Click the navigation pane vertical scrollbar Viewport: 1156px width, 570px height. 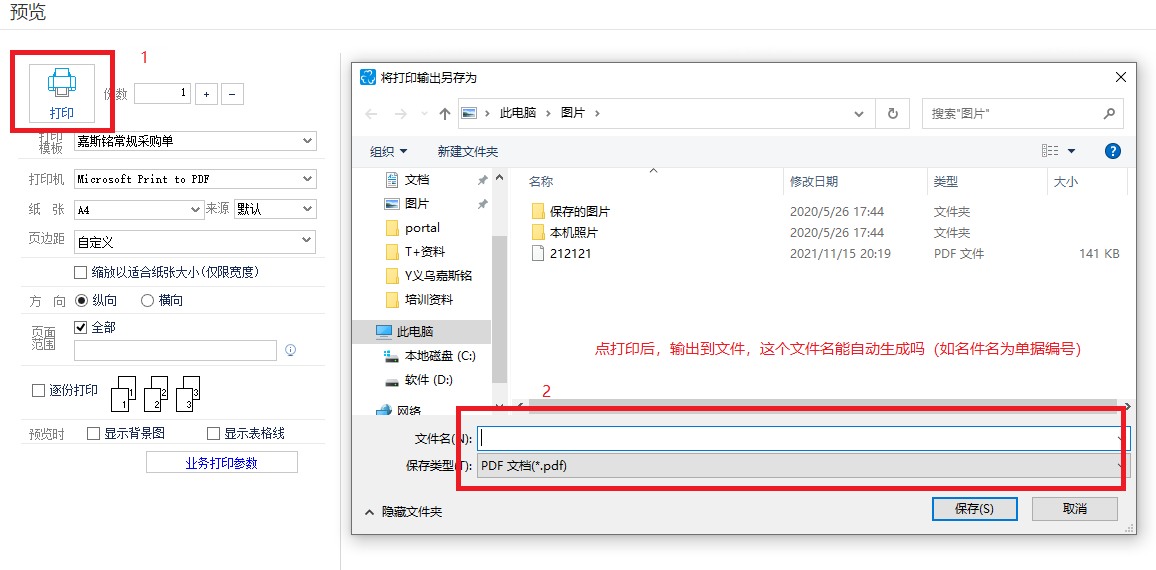500,310
